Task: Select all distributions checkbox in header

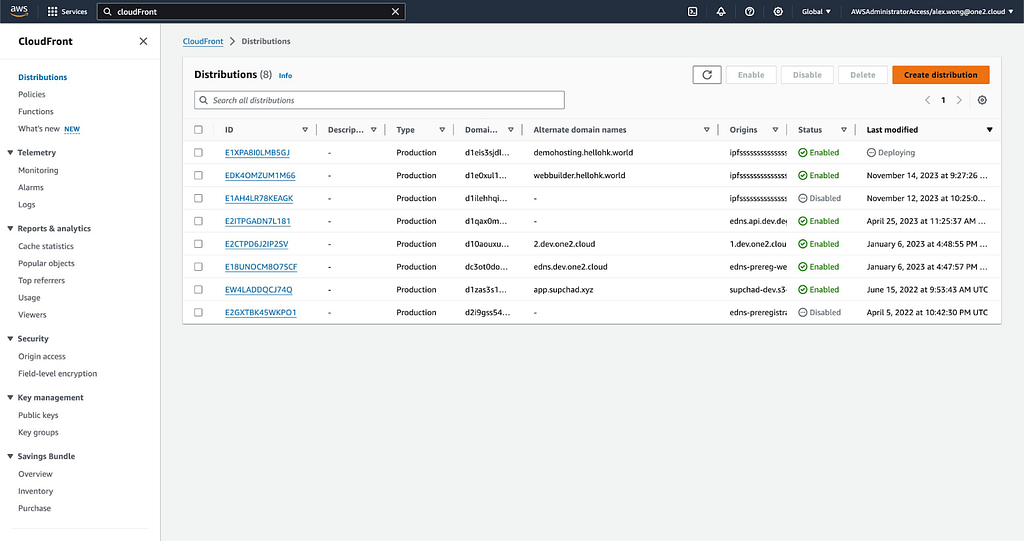Action: click(x=199, y=129)
